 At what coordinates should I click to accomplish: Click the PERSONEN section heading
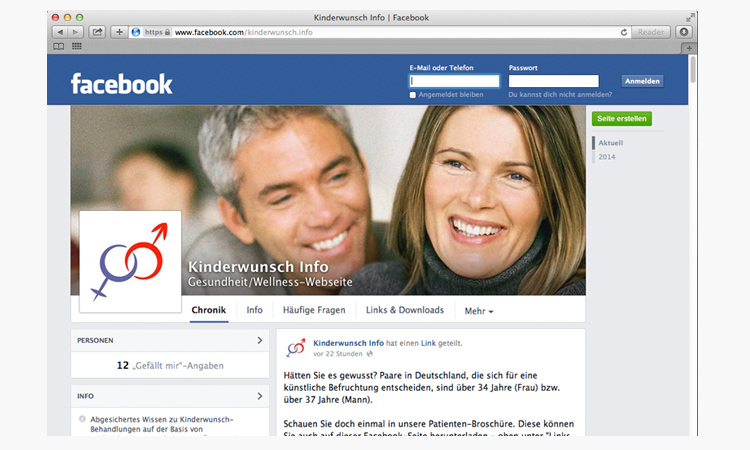pos(95,340)
